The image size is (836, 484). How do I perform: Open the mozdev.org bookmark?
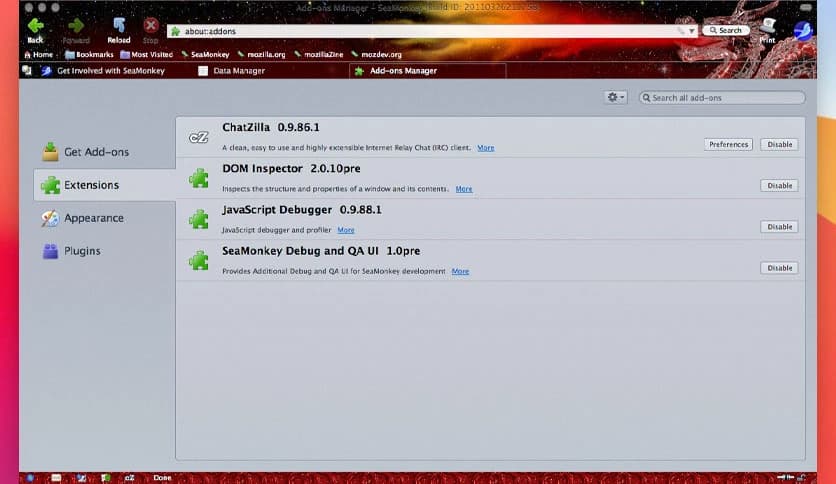377,54
